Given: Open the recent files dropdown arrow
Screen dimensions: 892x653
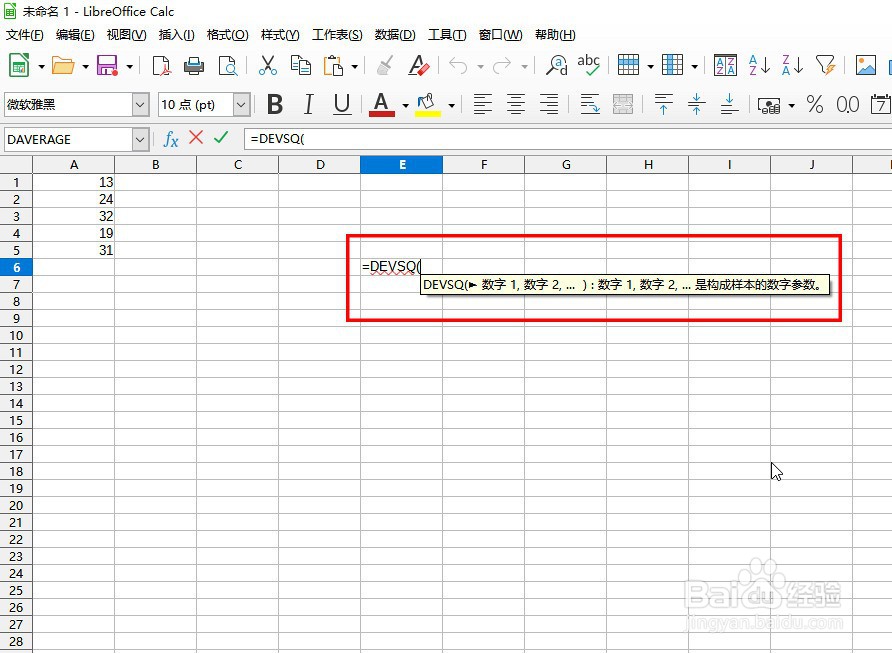Looking at the screenshot, I should 85,67.
